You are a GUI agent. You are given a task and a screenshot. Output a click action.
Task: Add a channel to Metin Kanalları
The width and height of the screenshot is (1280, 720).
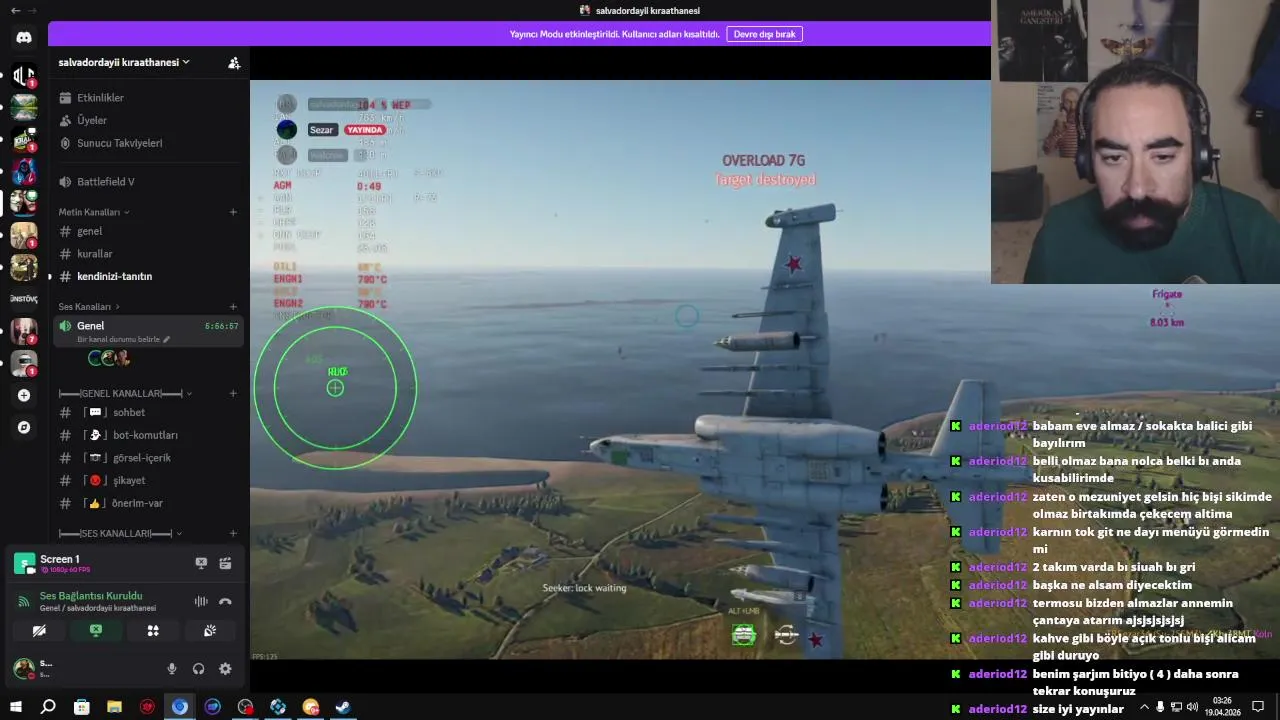[233, 212]
